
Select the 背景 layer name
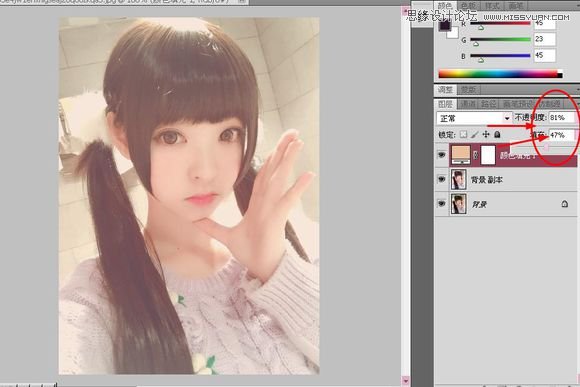click(x=479, y=204)
